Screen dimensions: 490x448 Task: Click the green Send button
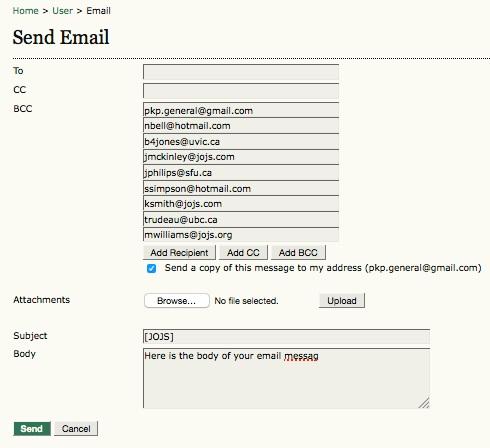[32, 429]
